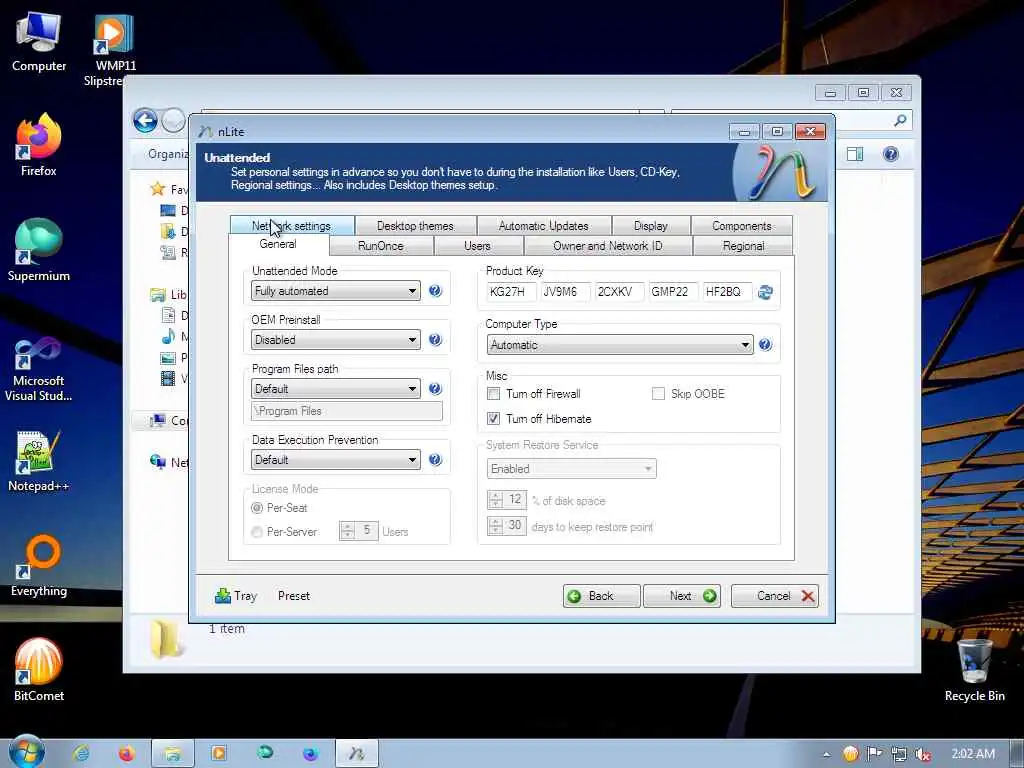Click help icon beside Data Execution Prevention

coord(435,460)
